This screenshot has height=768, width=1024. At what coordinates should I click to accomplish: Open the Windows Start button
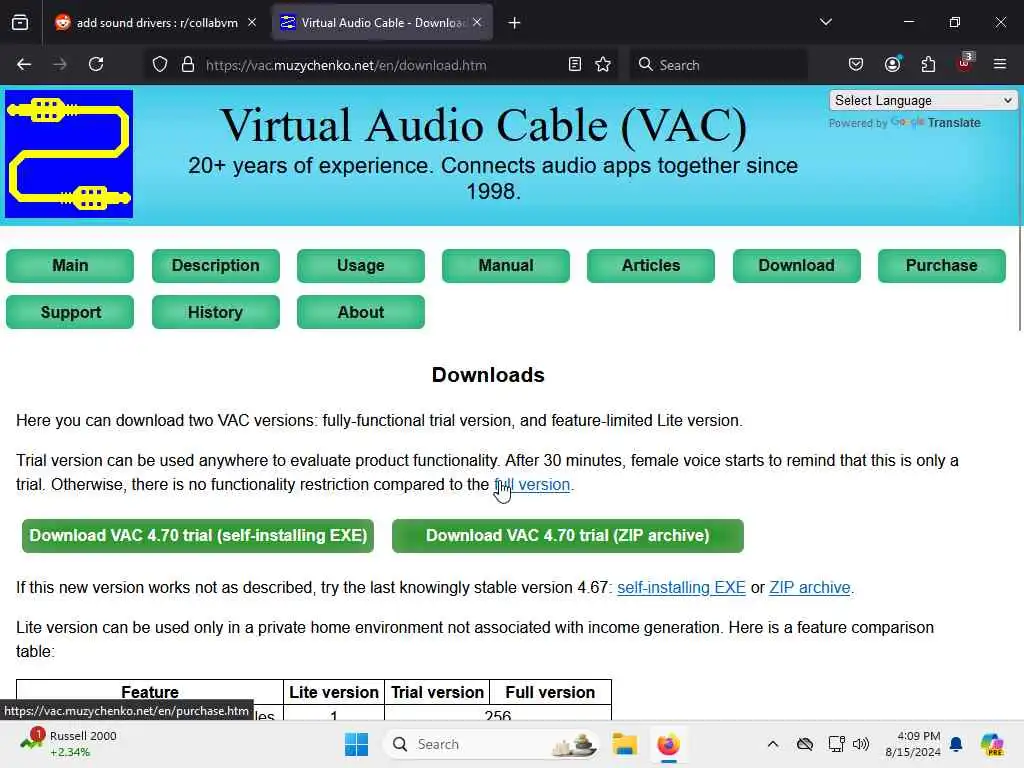357,744
